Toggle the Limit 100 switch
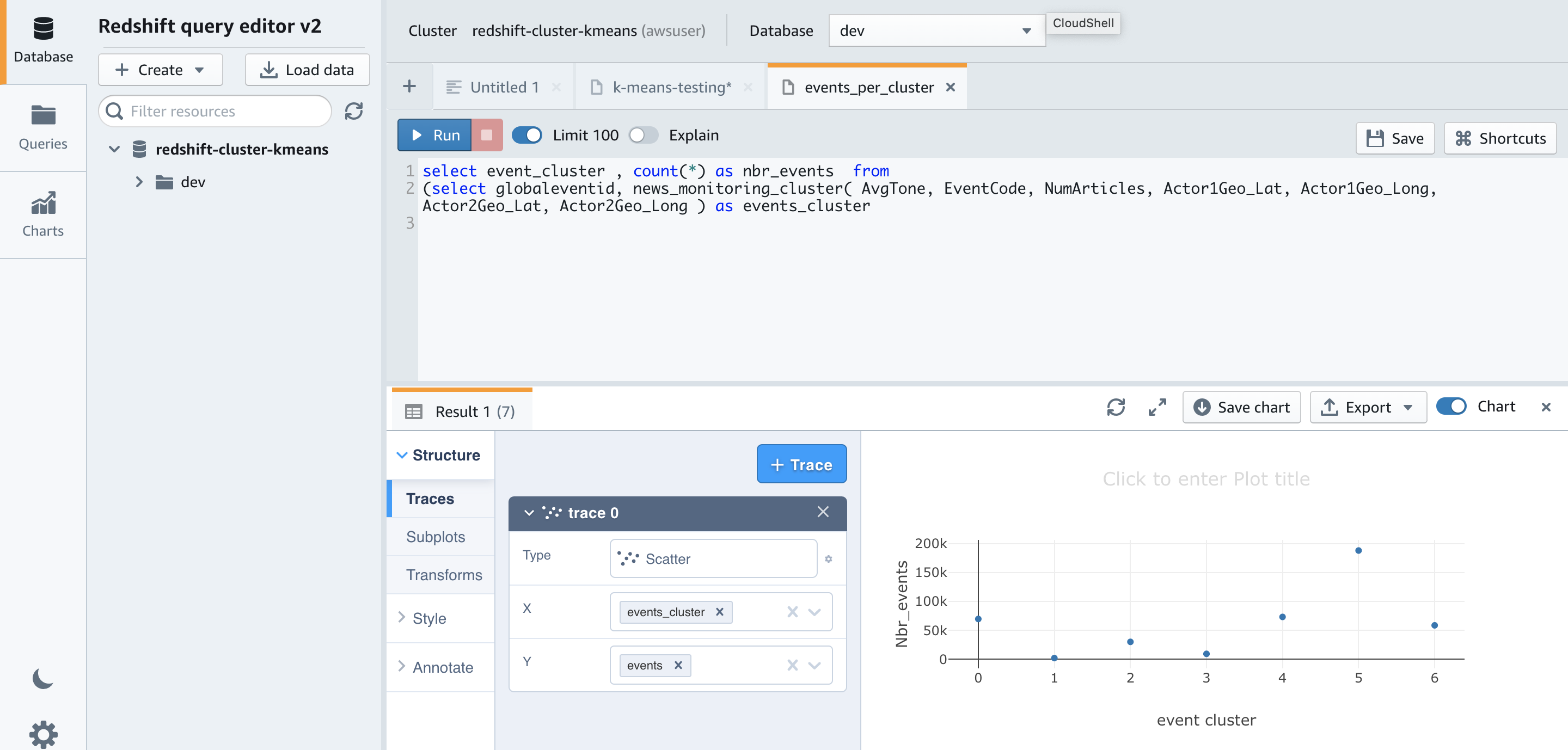1568x750 pixels. [x=527, y=135]
